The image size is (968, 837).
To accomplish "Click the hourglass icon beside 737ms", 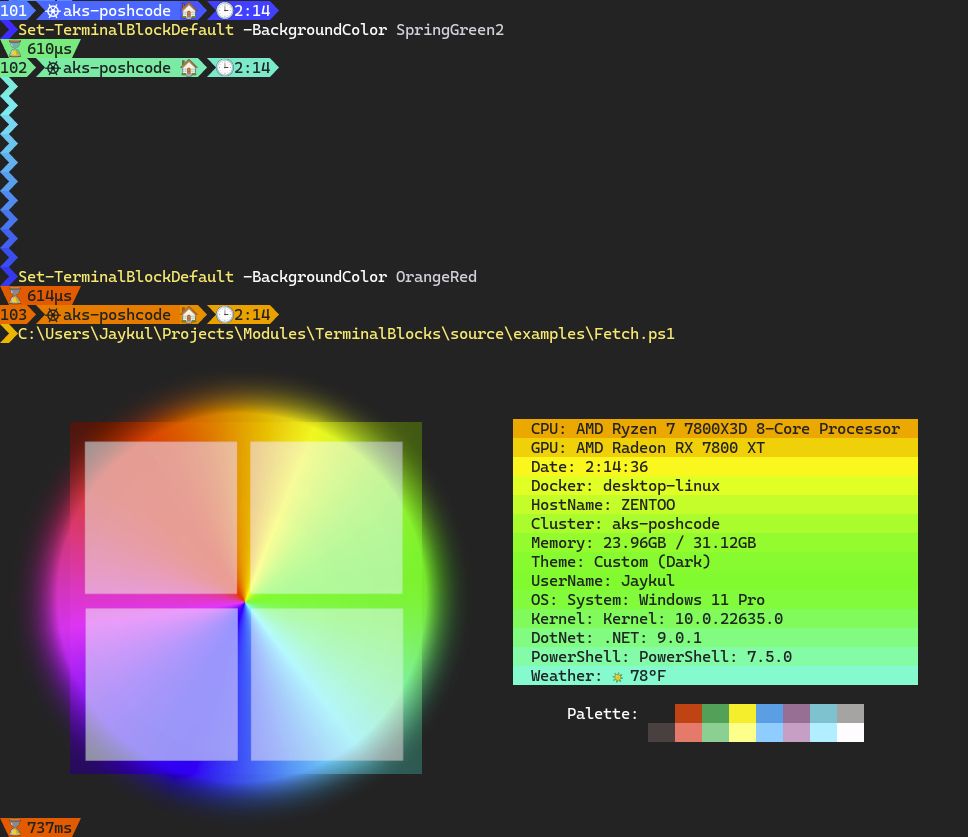I will pos(15,827).
